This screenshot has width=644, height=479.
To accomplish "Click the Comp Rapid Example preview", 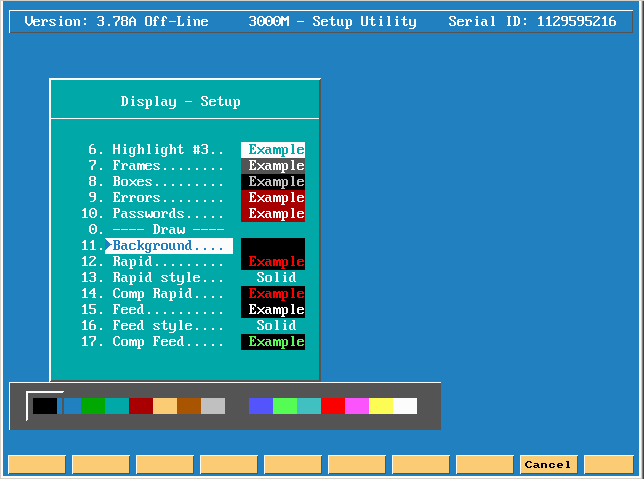I will [273, 294].
